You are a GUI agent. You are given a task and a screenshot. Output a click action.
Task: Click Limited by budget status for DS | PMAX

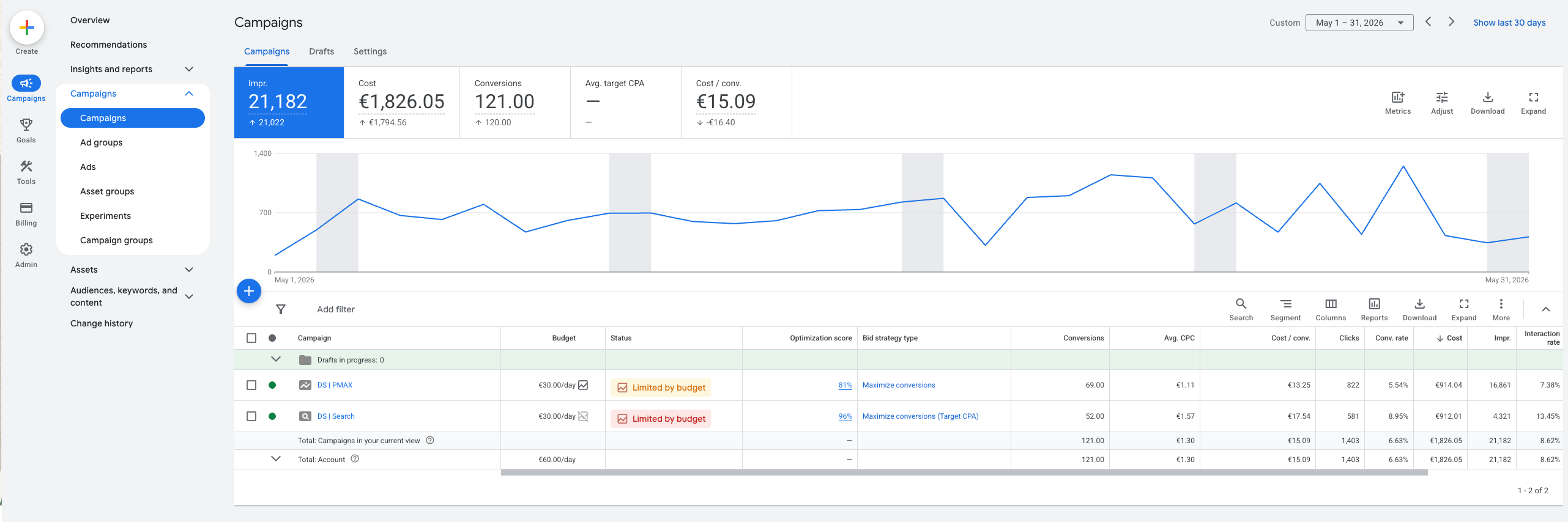click(x=661, y=388)
